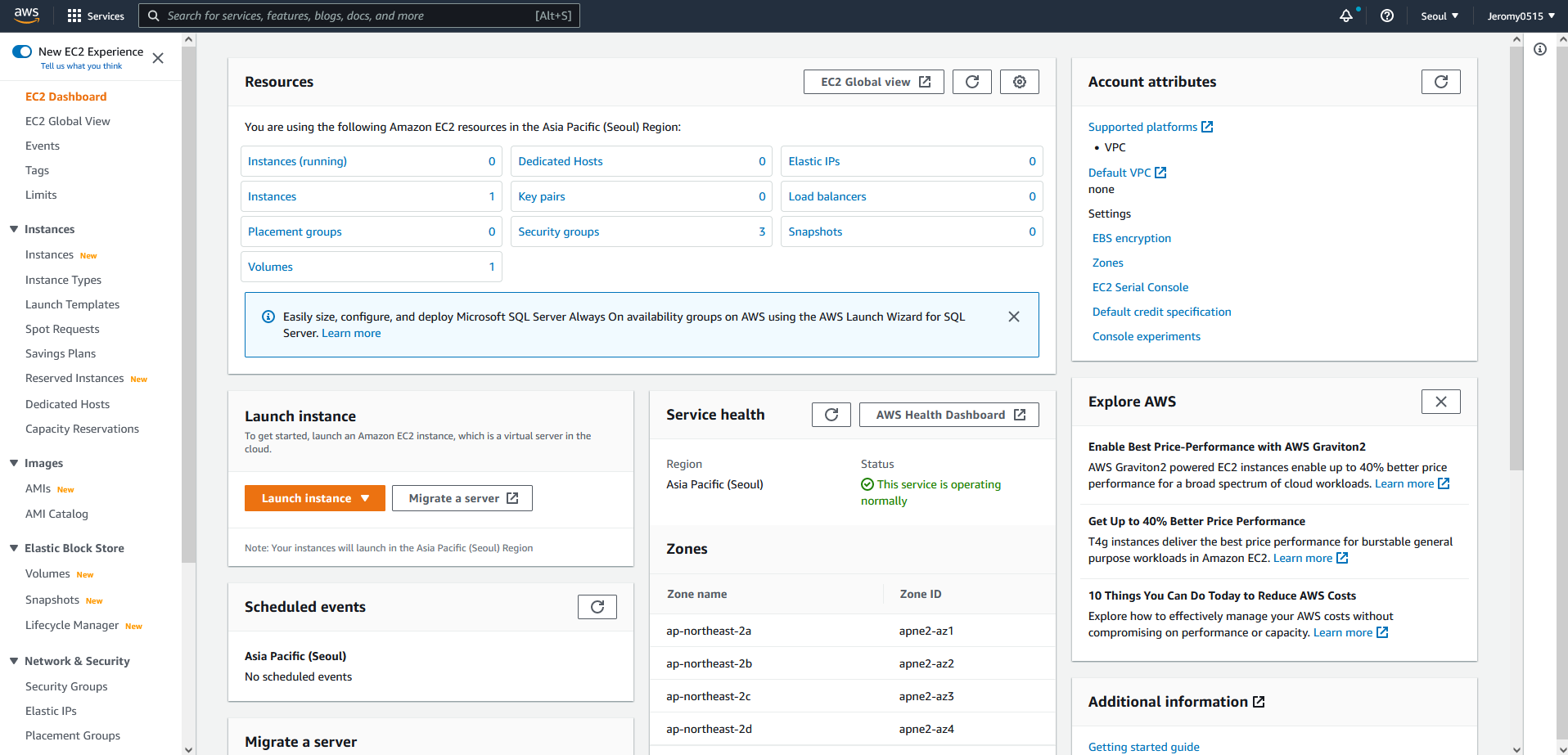This screenshot has height=755, width=1568.
Task: Select zone ap-northeast-2a row text
Action: click(709, 631)
